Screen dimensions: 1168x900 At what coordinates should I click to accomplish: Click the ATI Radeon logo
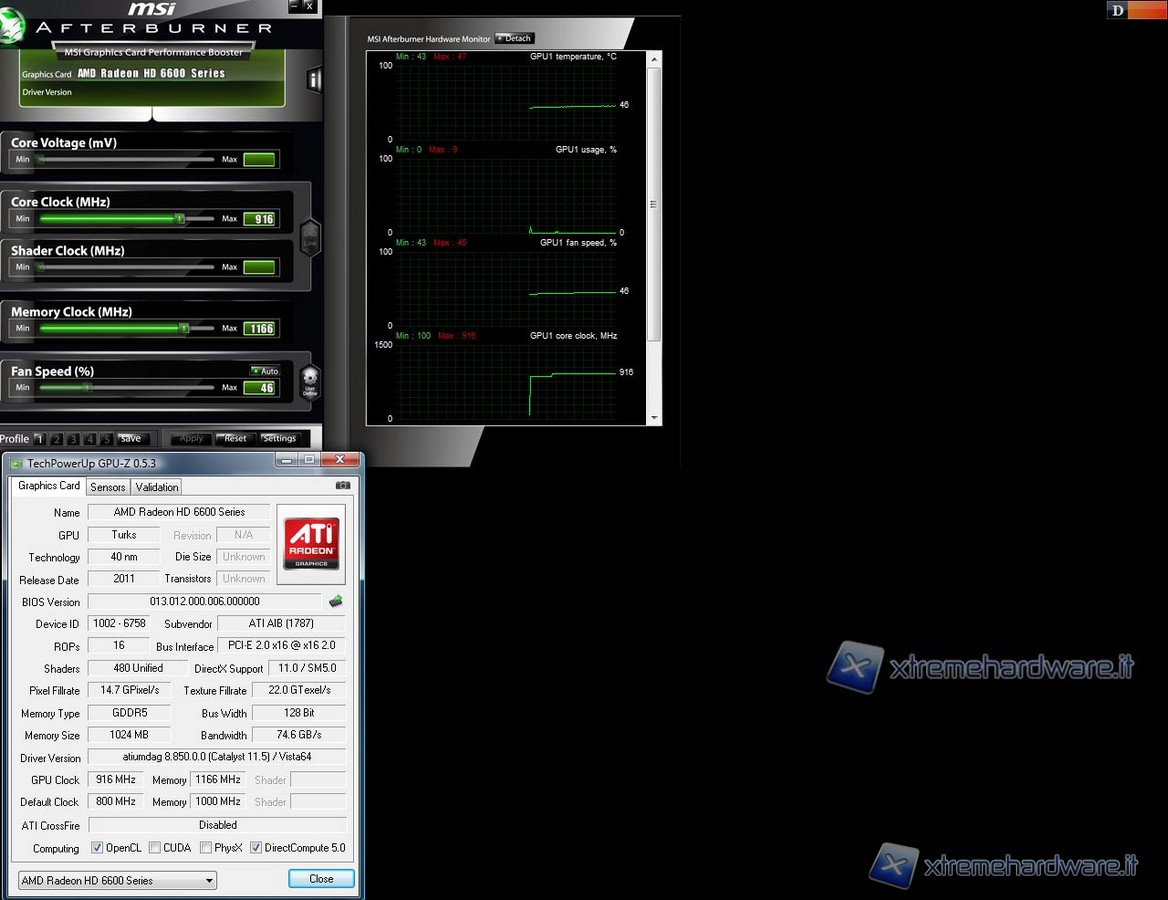[311, 544]
